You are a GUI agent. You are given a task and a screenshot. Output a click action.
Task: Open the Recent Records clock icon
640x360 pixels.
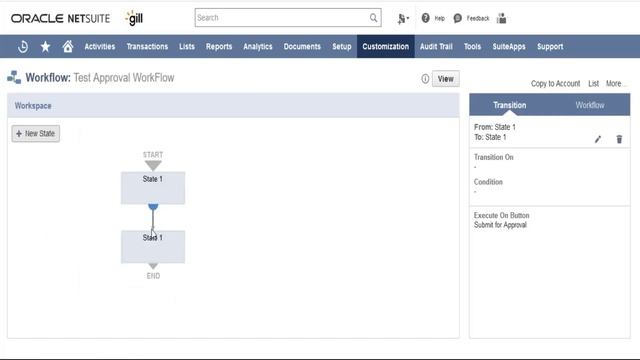point(23,47)
